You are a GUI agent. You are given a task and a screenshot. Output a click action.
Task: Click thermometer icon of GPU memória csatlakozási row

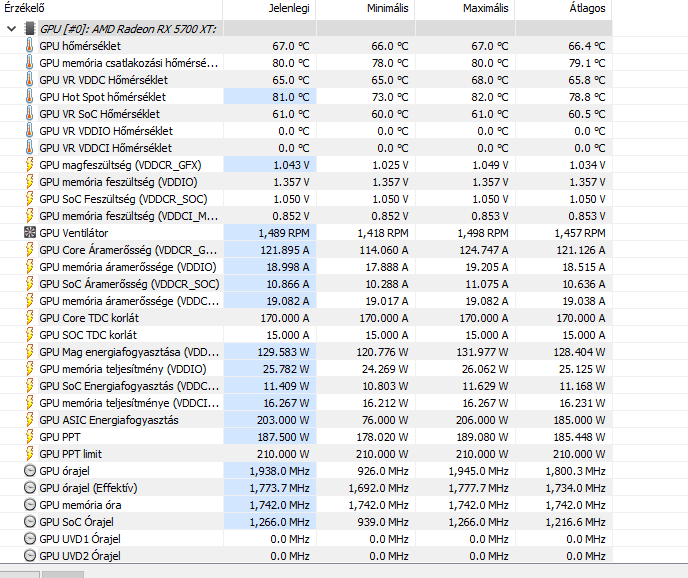pos(29,63)
